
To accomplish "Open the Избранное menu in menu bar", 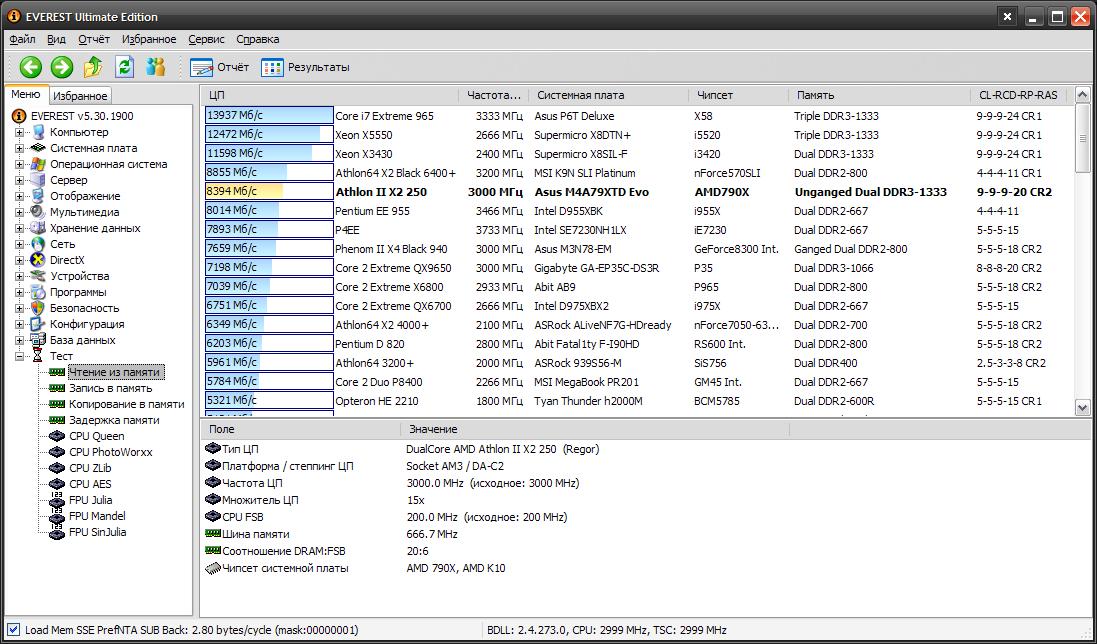I will coord(149,39).
